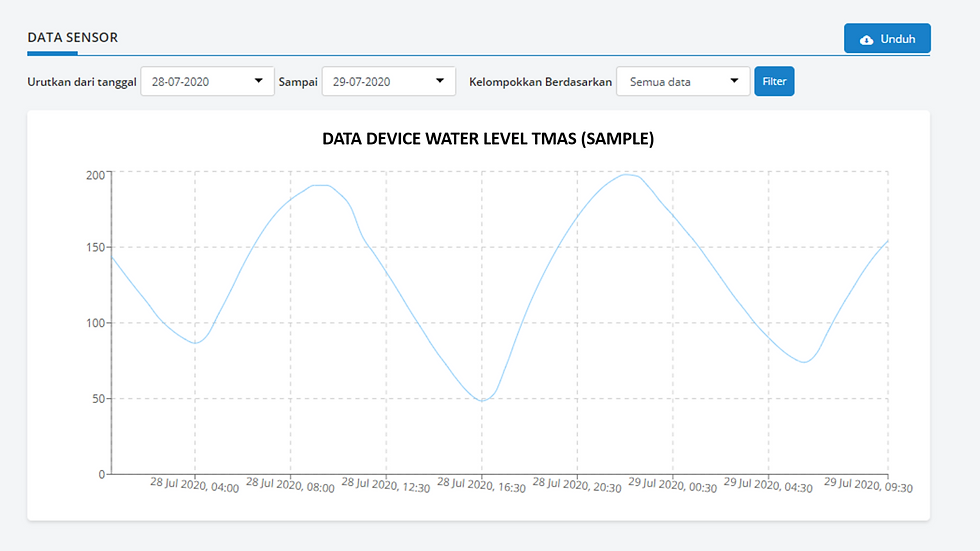Image resolution: width=980 pixels, height=551 pixels.
Task: Click the 28 Jul 2020, 16:30 axis label
Action: 481,485
